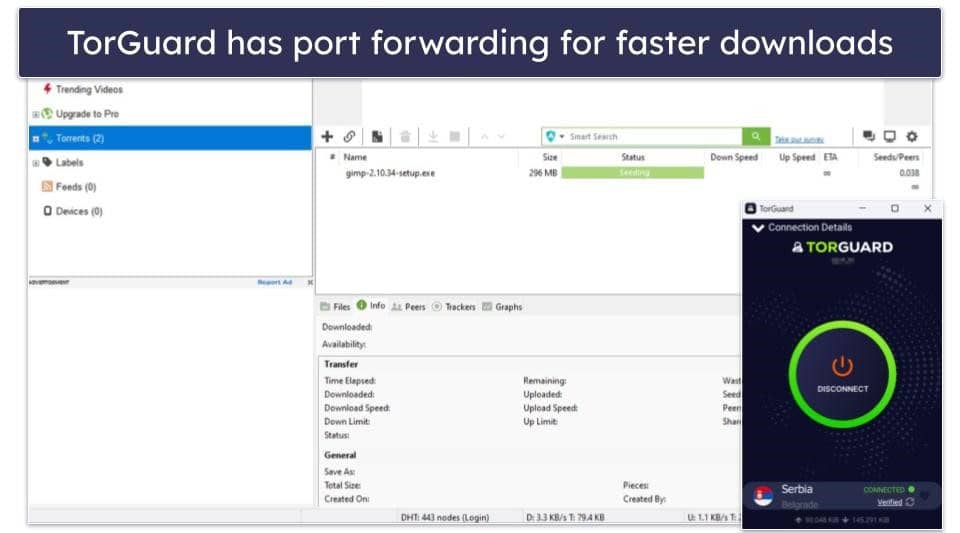Screen dimensions: 960x533
Task: Click the Serbia server location in TorGuard
Action: click(x=797, y=489)
